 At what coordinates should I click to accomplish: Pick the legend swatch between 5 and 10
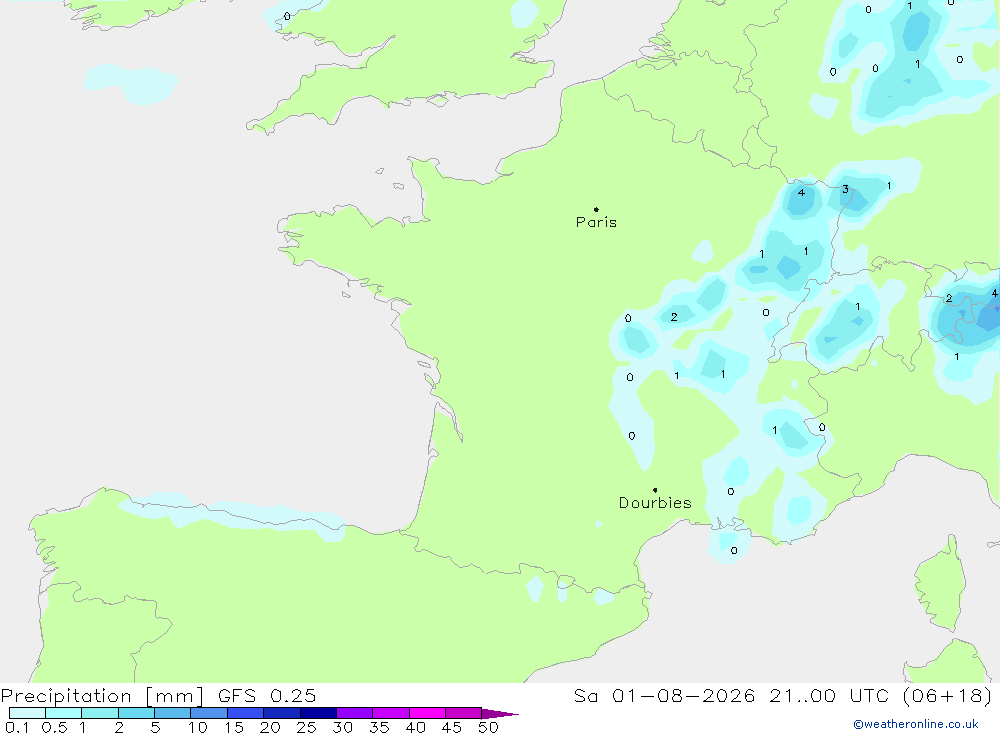click(x=172, y=713)
